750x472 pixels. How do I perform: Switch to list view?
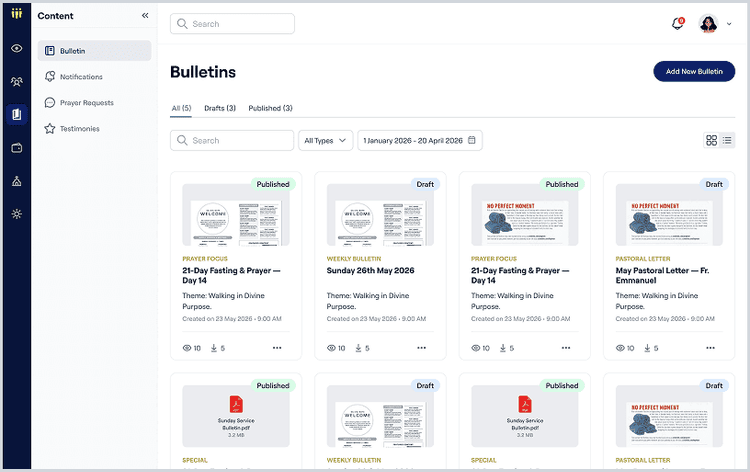(727, 140)
